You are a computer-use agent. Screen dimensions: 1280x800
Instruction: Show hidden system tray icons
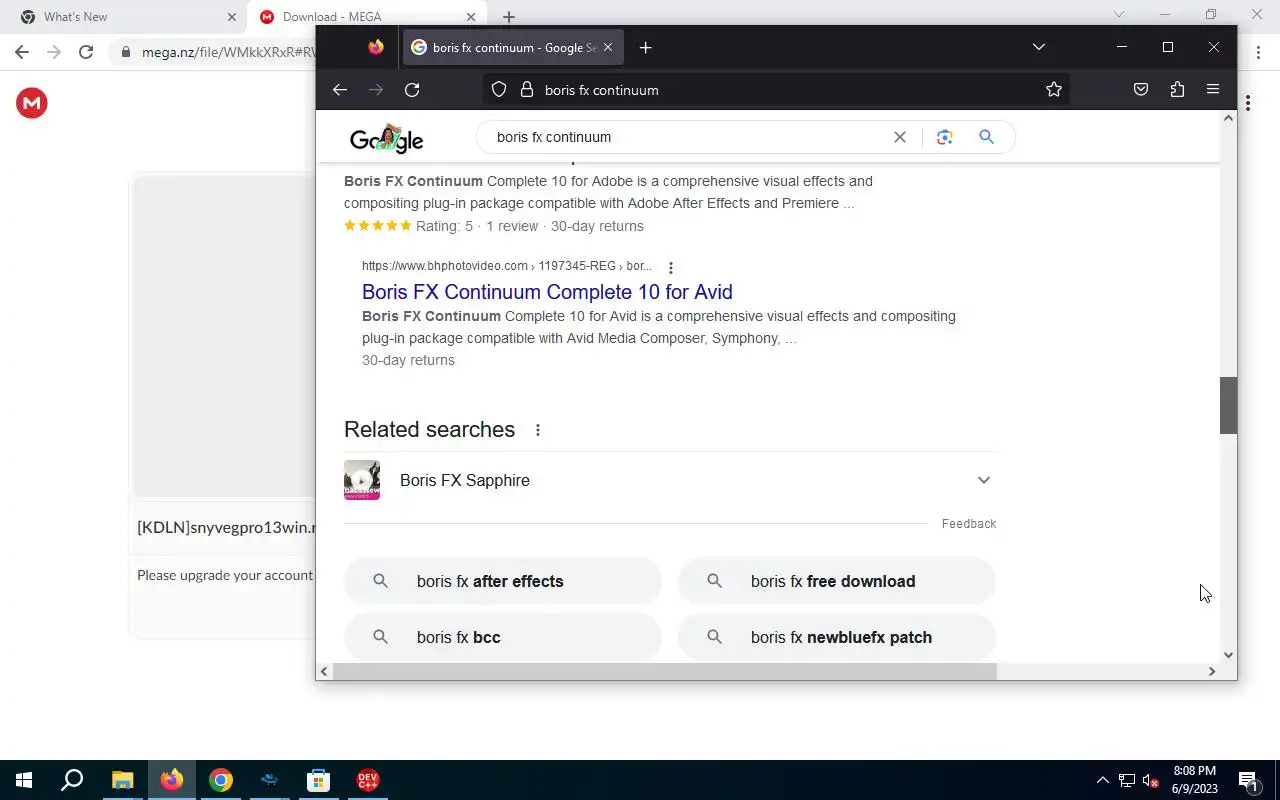[1103, 780]
